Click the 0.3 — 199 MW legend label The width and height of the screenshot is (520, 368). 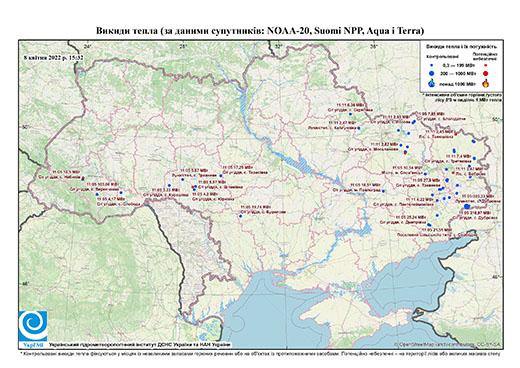pos(458,66)
